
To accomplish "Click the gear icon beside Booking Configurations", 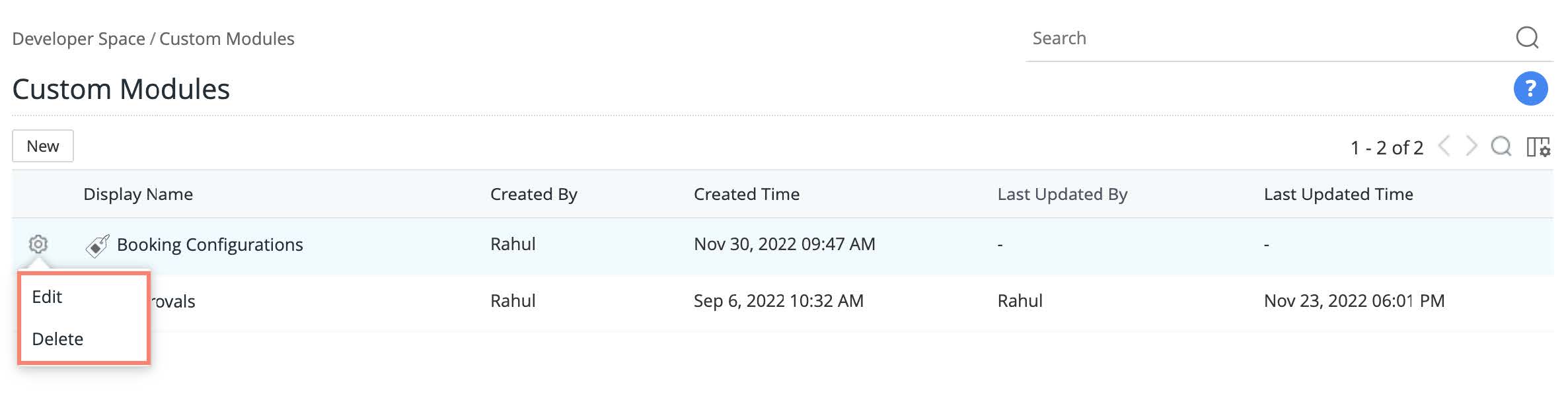I will 38,244.
